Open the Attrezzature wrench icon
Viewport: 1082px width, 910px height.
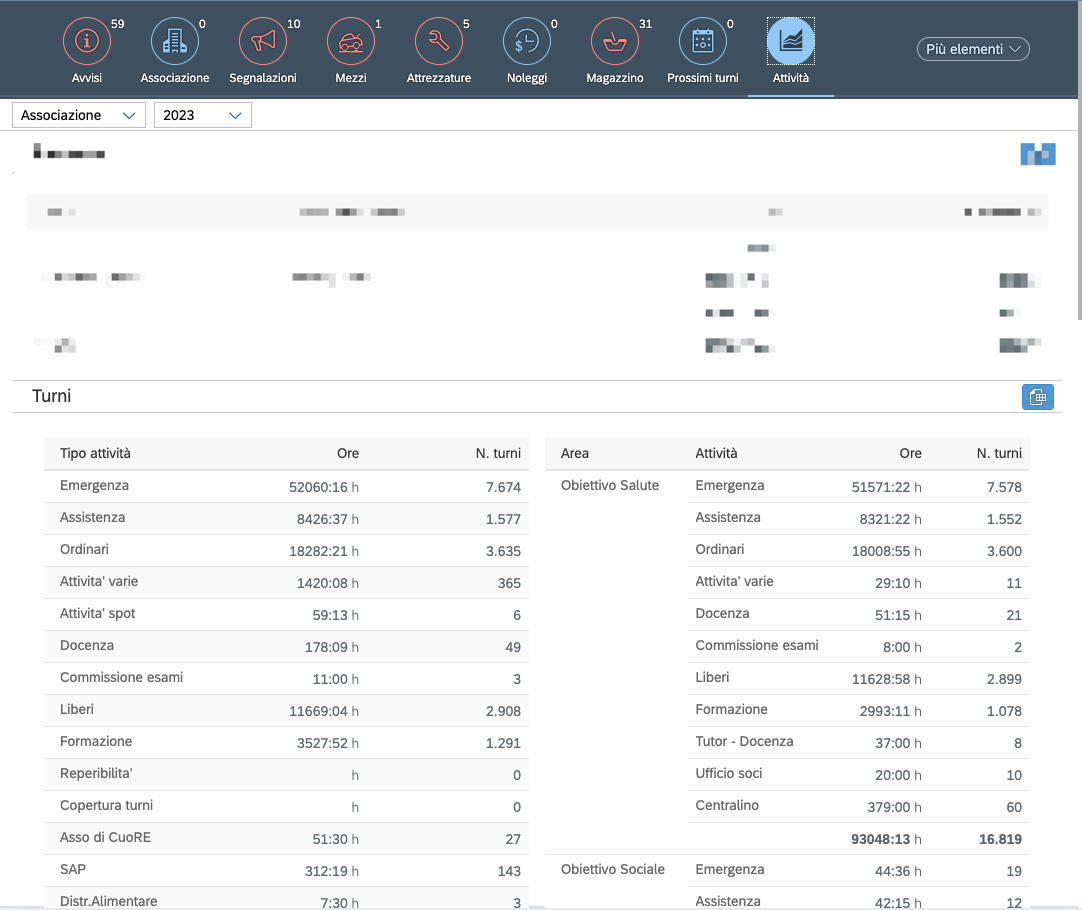439,41
